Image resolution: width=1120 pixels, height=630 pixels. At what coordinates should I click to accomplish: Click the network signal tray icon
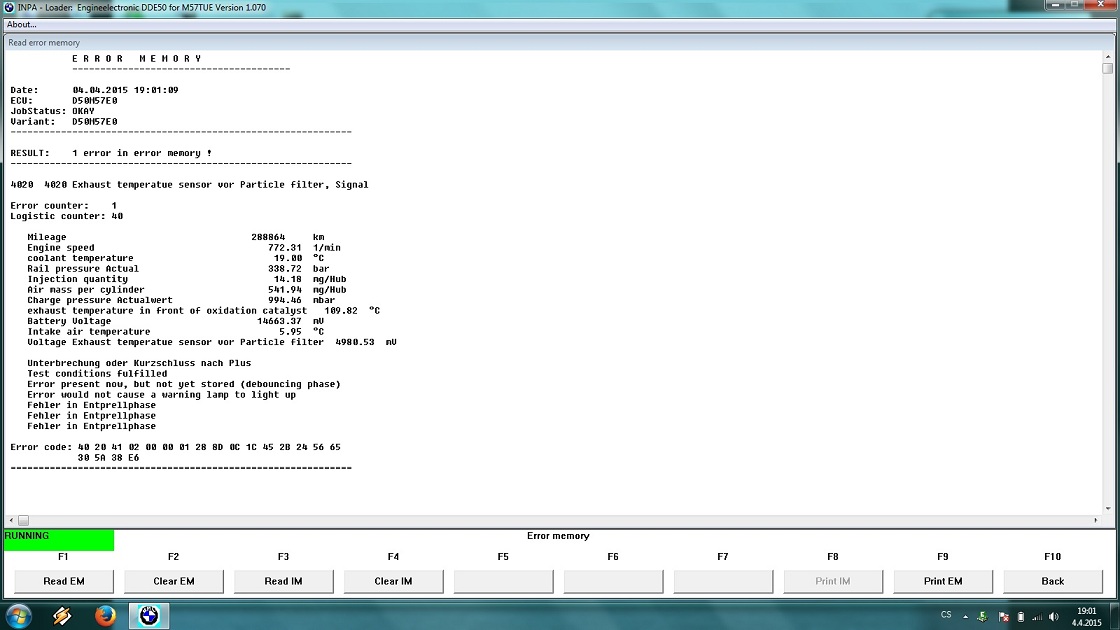click(1037, 616)
